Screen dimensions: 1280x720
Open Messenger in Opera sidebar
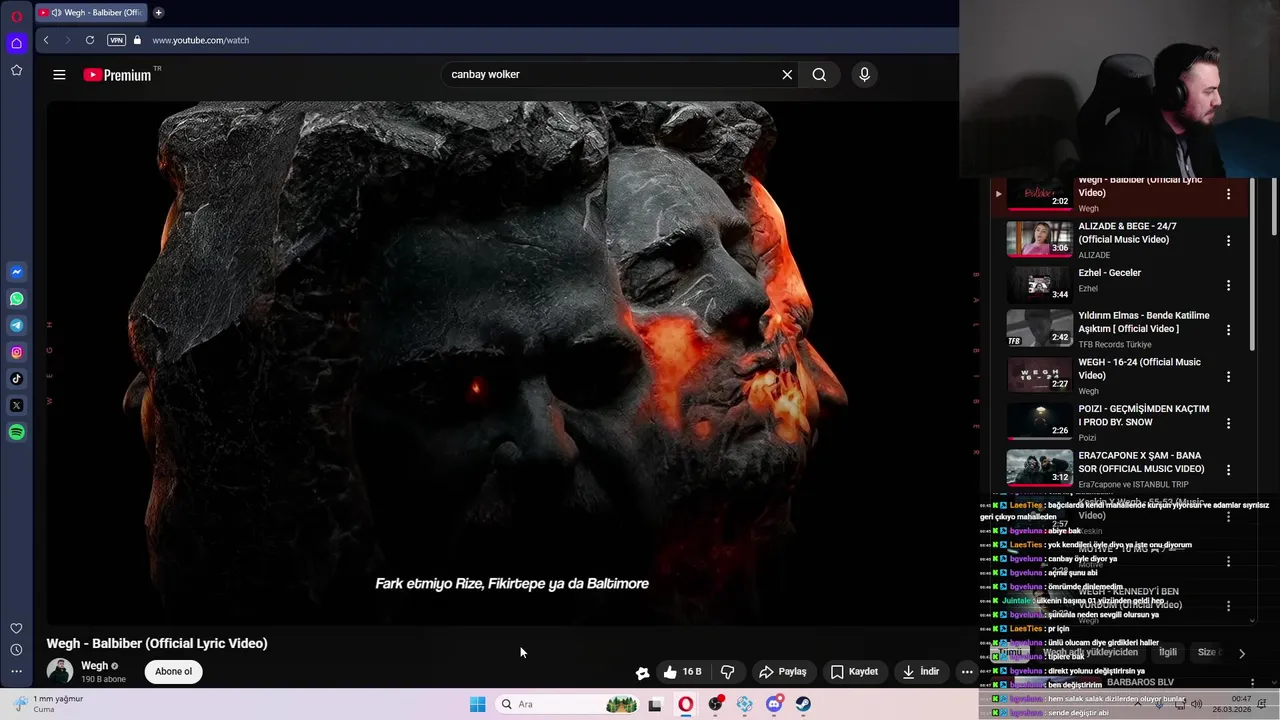click(x=16, y=272)
